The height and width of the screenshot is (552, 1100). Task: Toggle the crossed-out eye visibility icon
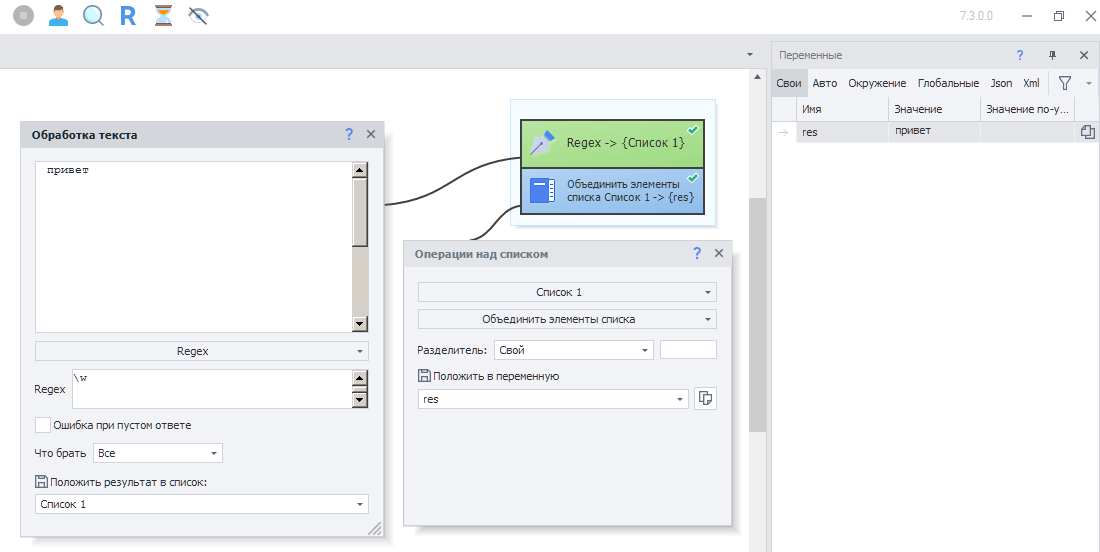click(198, 16)
